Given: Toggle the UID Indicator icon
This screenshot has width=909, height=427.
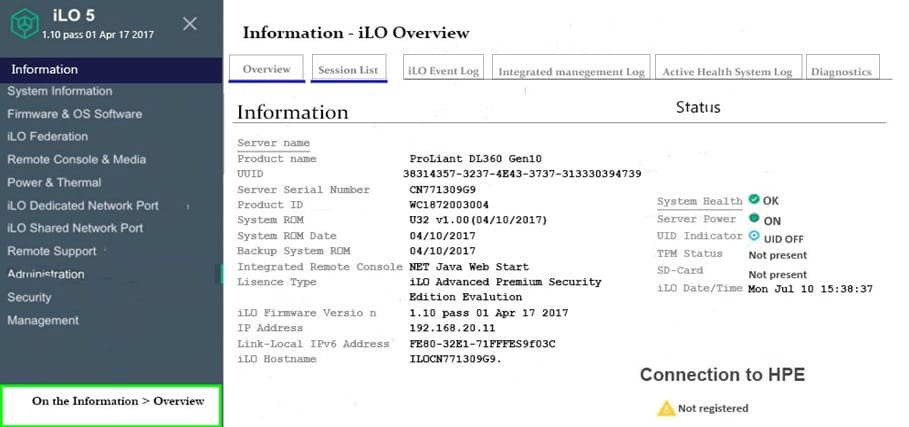Looking at the screenshot, I should pos(753,237).
